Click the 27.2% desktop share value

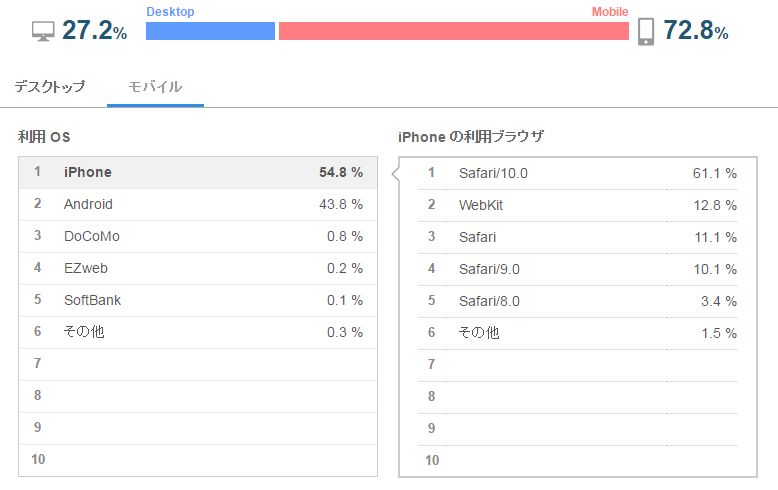[x=94, y=31]
